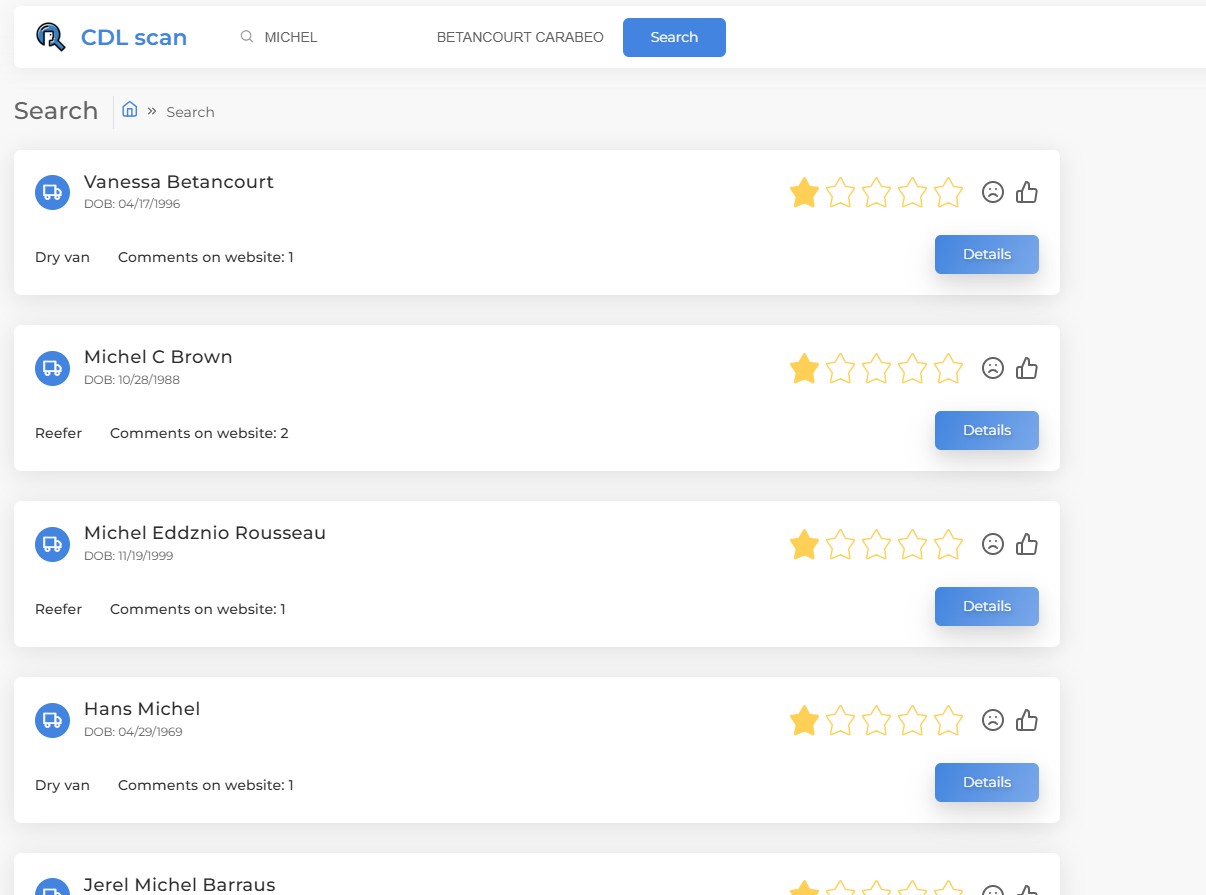Set Michel C Brown rating to three stars
This screenshot has width=1206, height=895.
876,368
